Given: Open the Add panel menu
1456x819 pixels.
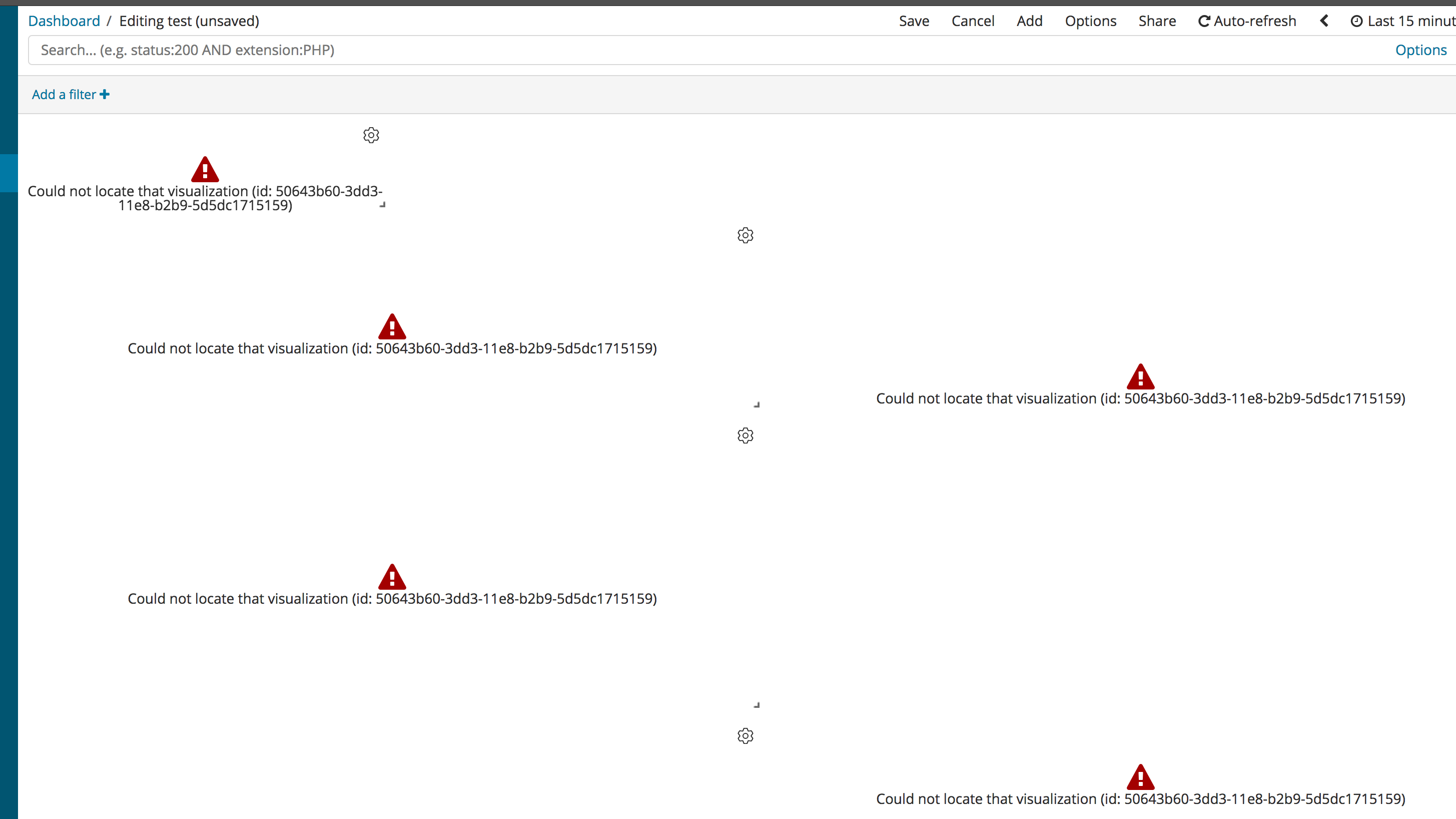Looking at the screenshot, I should (x=1029, y=21).
